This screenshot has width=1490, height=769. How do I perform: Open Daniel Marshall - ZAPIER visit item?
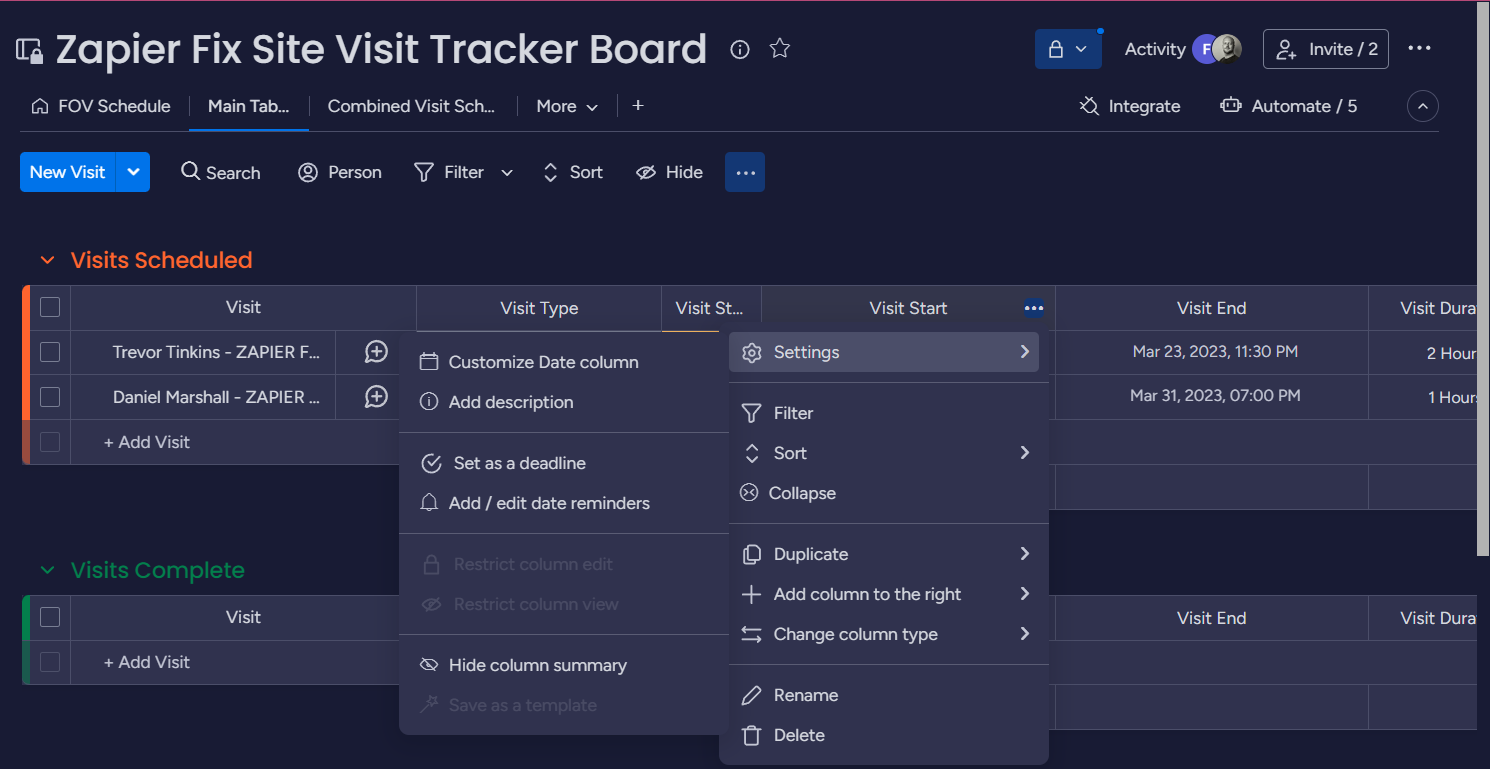[216, 397]
